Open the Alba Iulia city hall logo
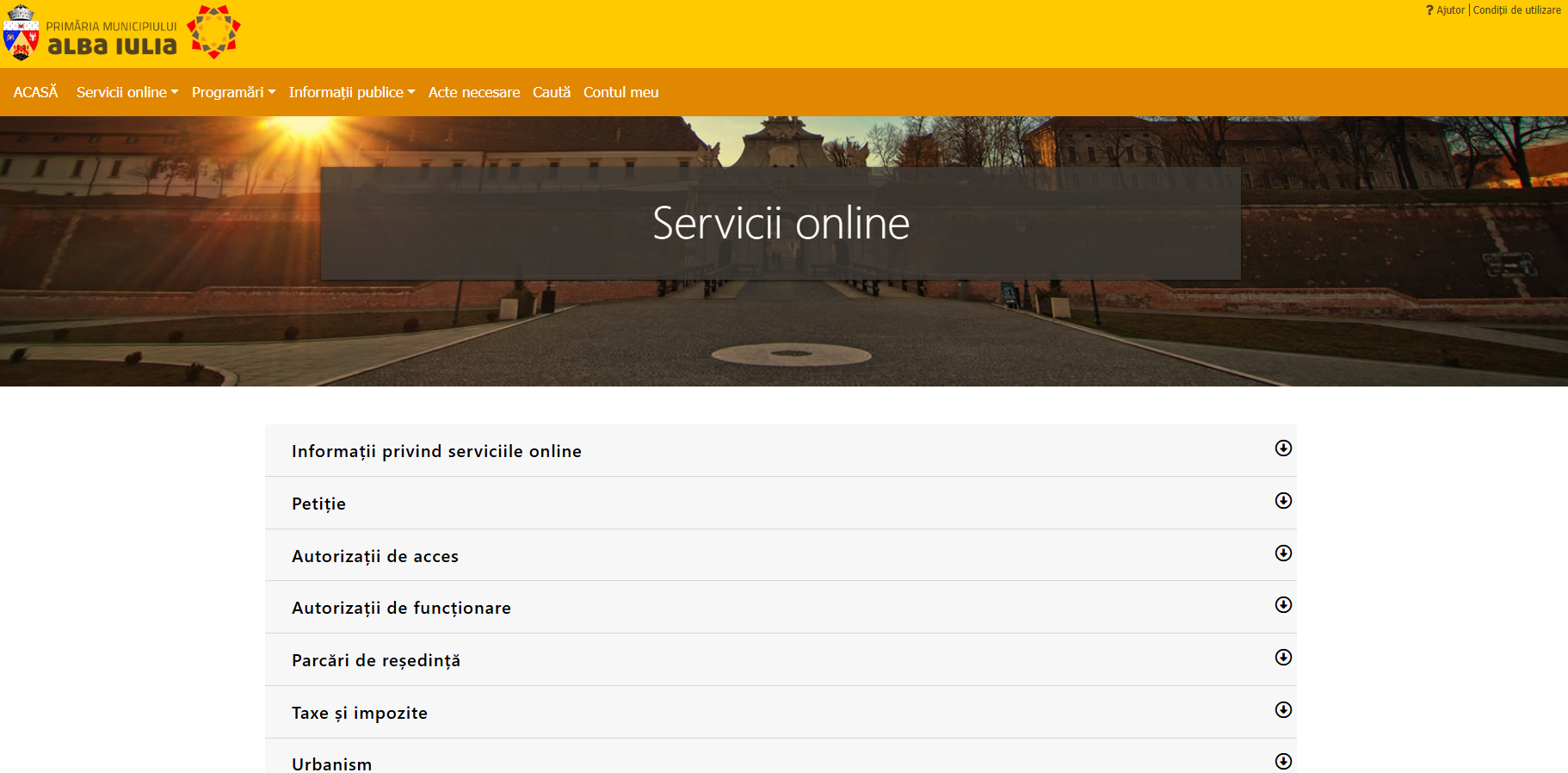The width and height of the screenshot is (1568, 773). (90, 33)
